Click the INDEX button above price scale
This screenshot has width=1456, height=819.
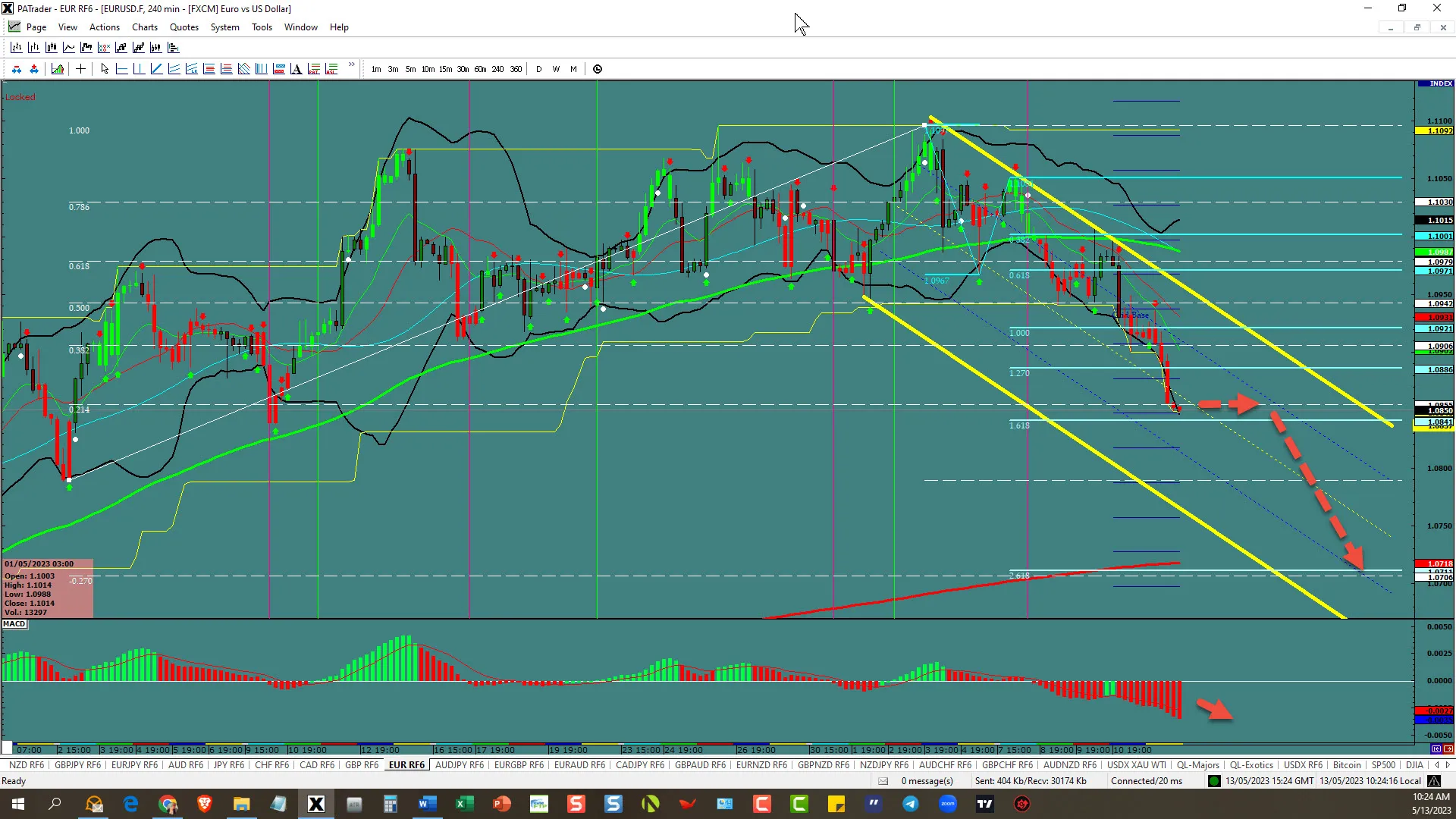1436,83
